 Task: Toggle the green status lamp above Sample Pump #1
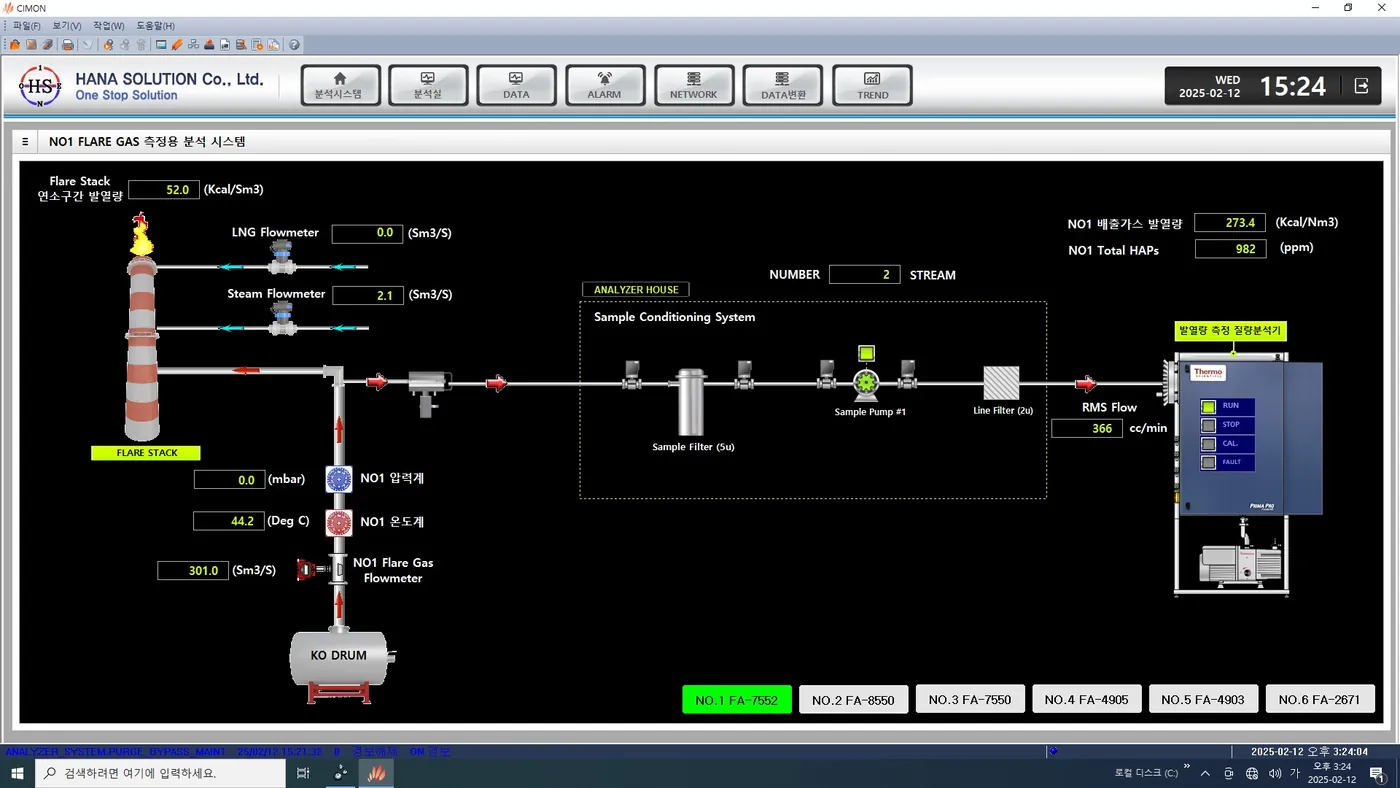(x=866, y=352)
